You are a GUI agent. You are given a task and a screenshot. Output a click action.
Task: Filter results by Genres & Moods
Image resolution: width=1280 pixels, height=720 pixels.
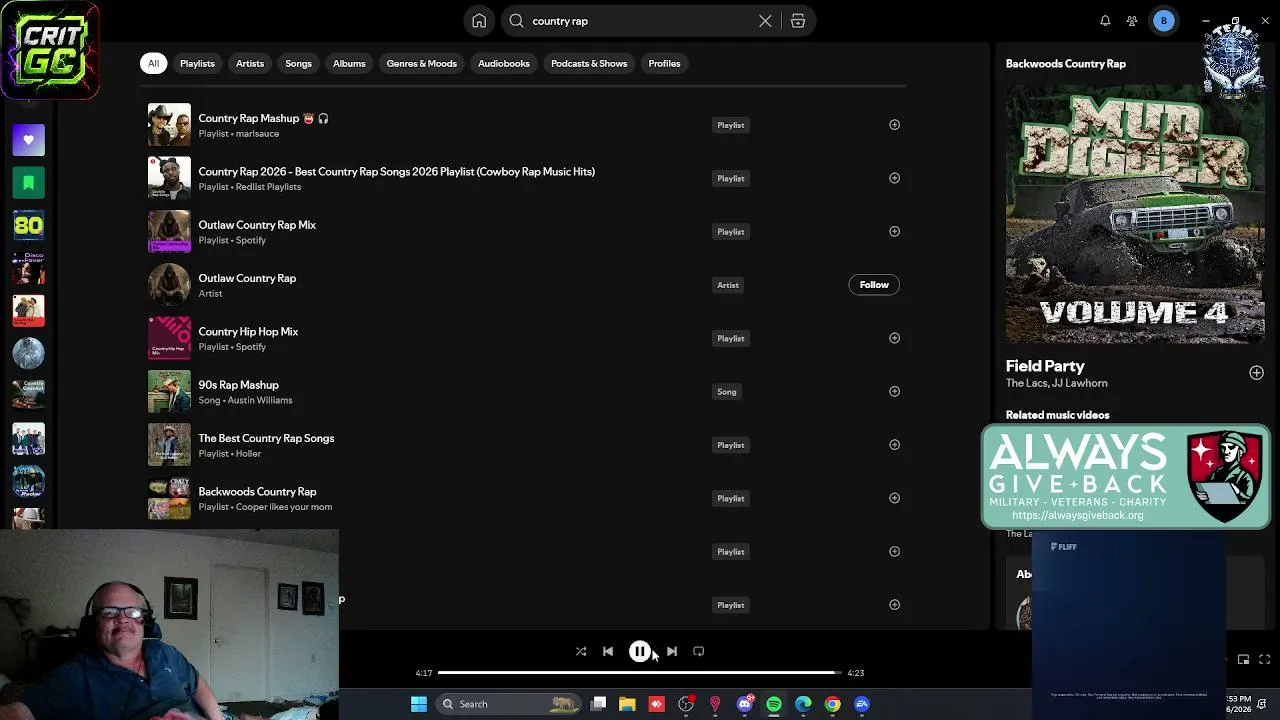click(422, 63)
